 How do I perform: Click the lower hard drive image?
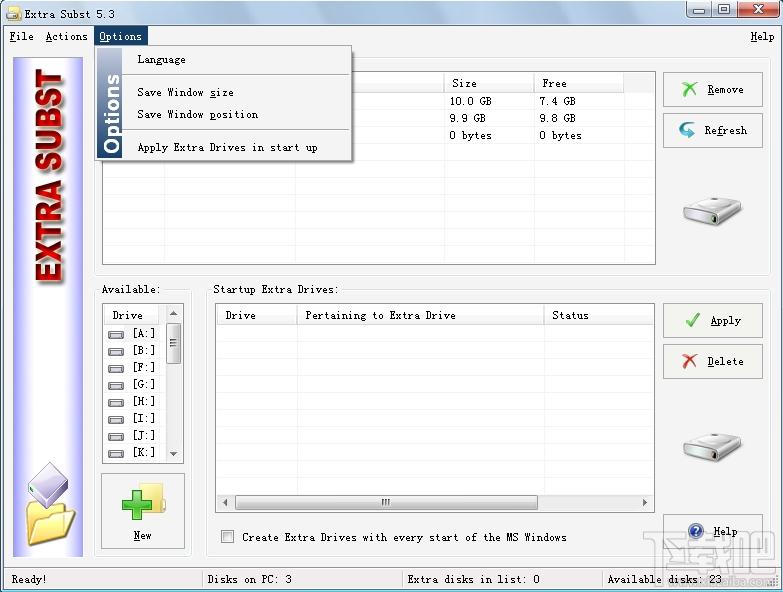713,446
